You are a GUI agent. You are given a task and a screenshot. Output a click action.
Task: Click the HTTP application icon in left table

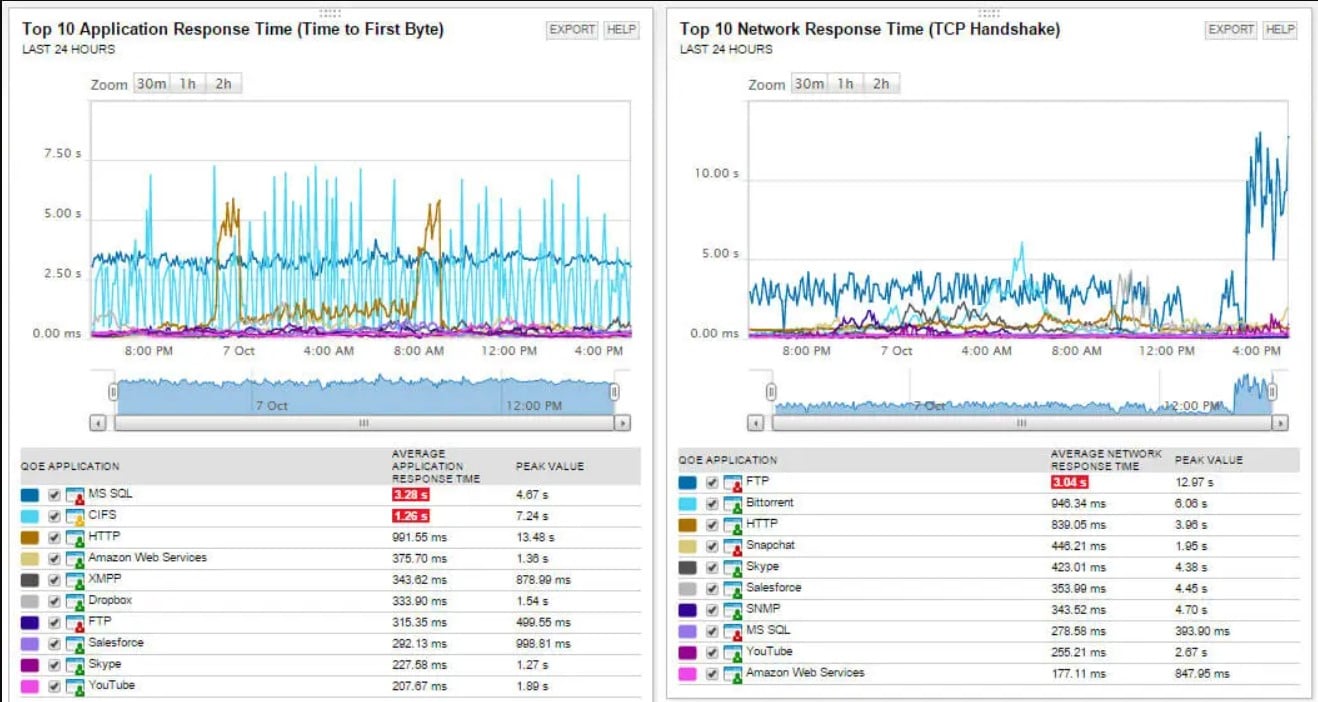[75, 537]
